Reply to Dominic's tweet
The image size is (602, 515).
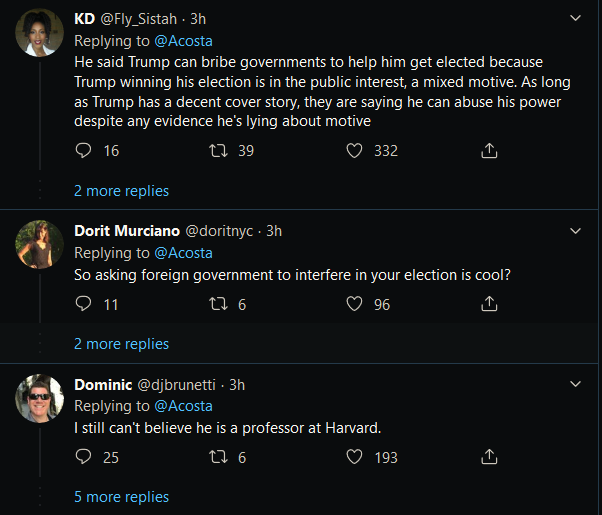click(84, 457)
